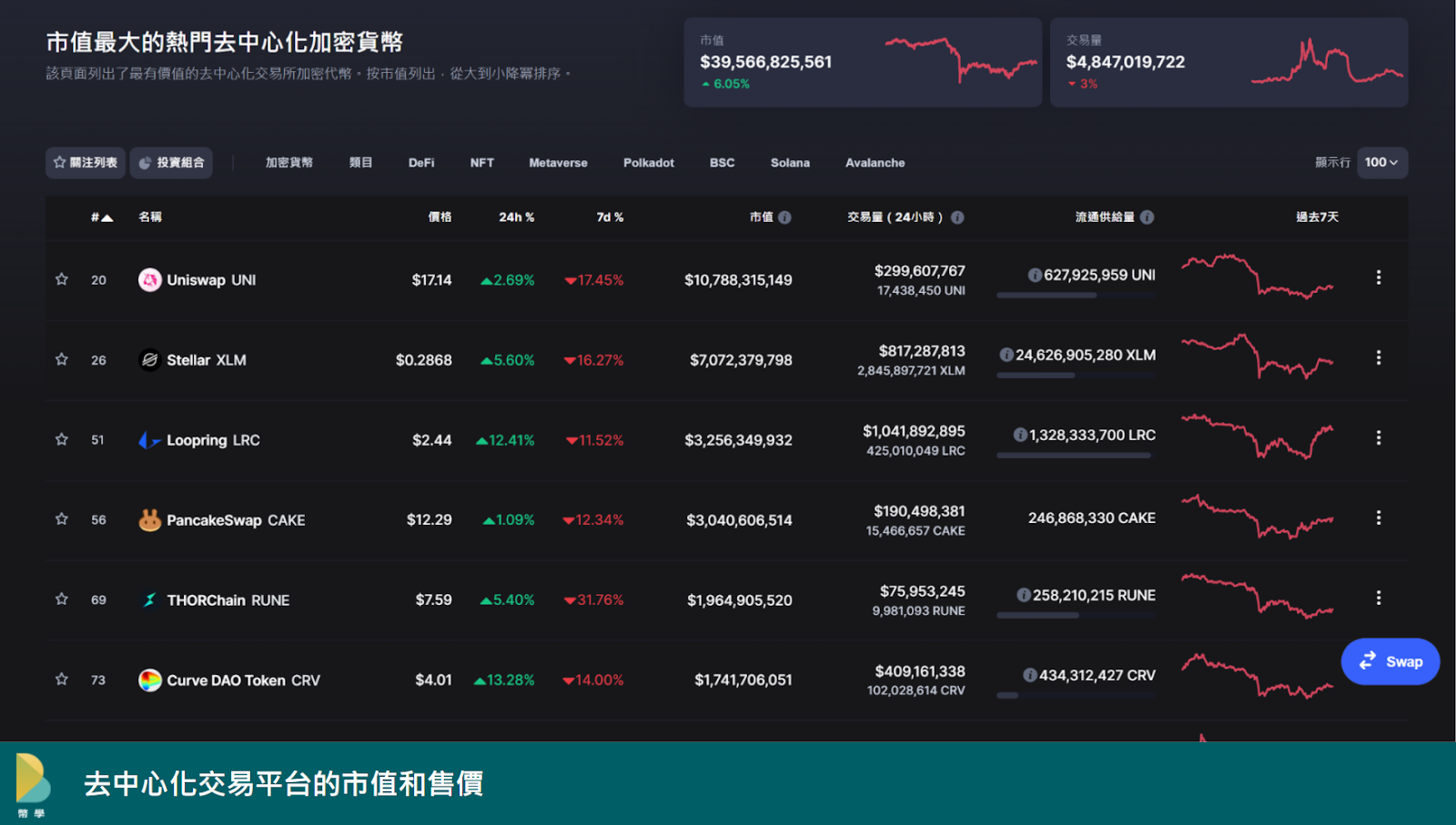
Task: Sort by 價格 price column header
Action: (440, 217)
